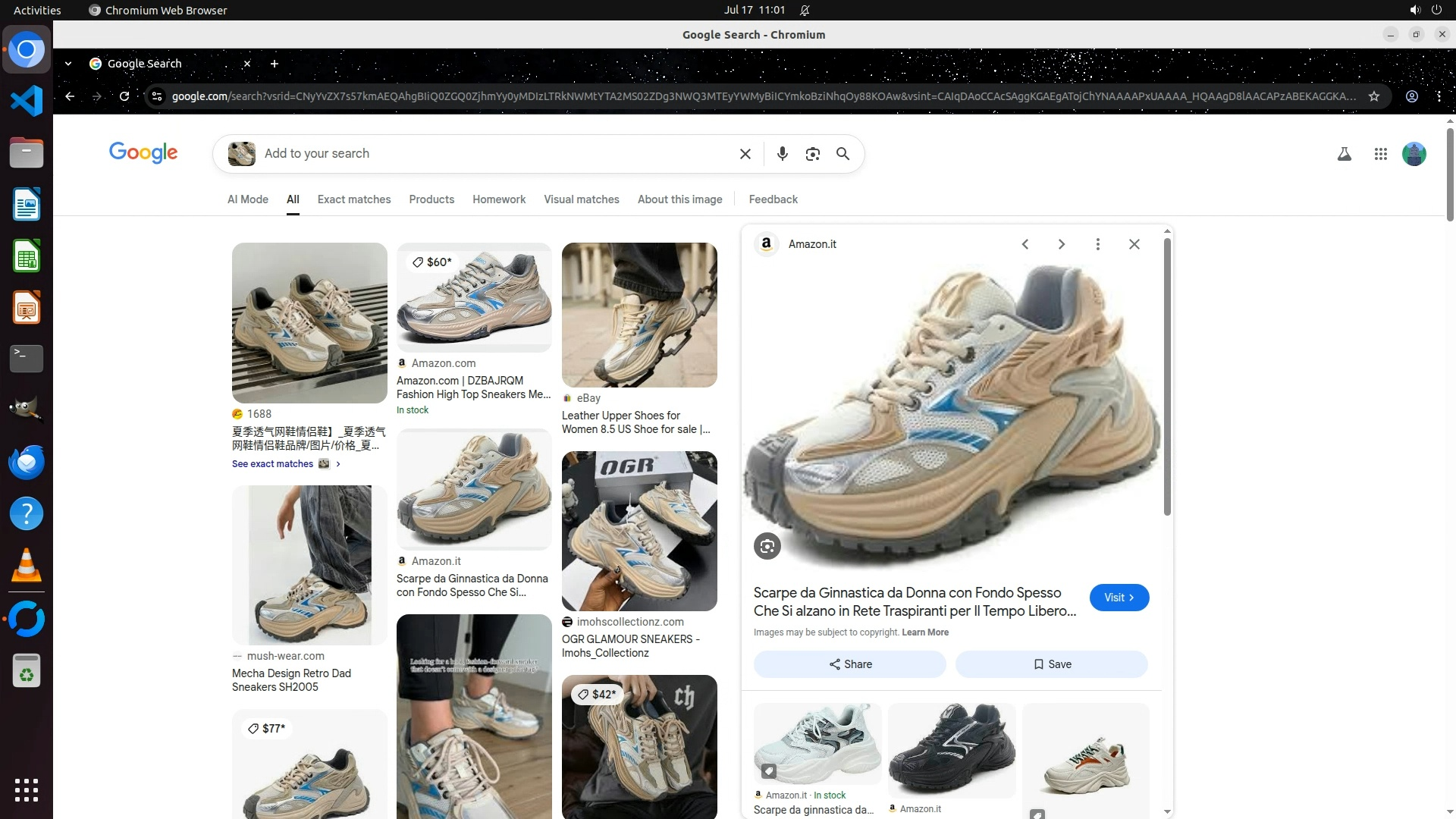This screenshot has height=819, width=1456.
Task: Open the Google apps grid
Action: [x=1380, y=154]
